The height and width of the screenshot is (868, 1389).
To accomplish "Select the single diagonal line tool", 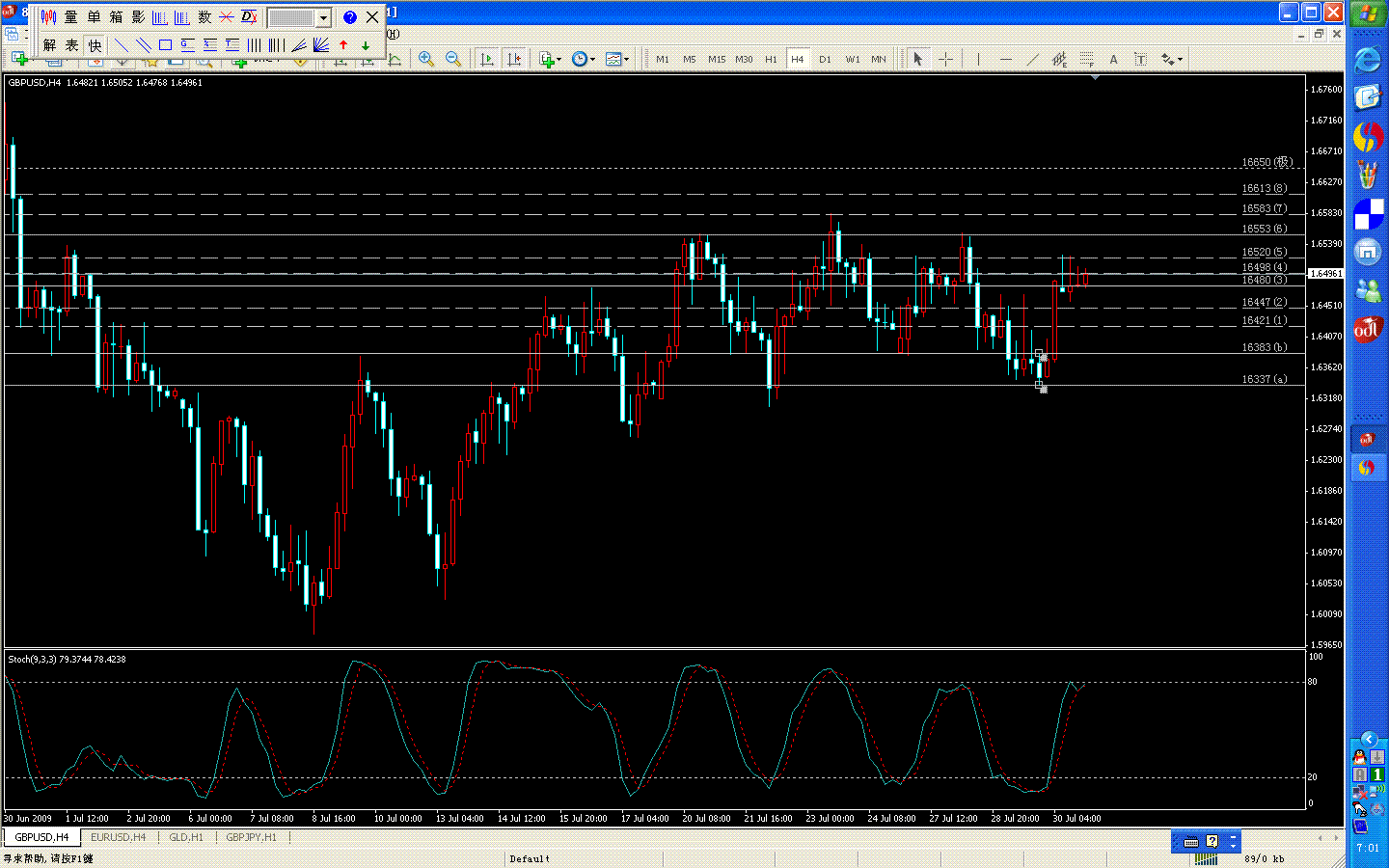I will 122,45.
